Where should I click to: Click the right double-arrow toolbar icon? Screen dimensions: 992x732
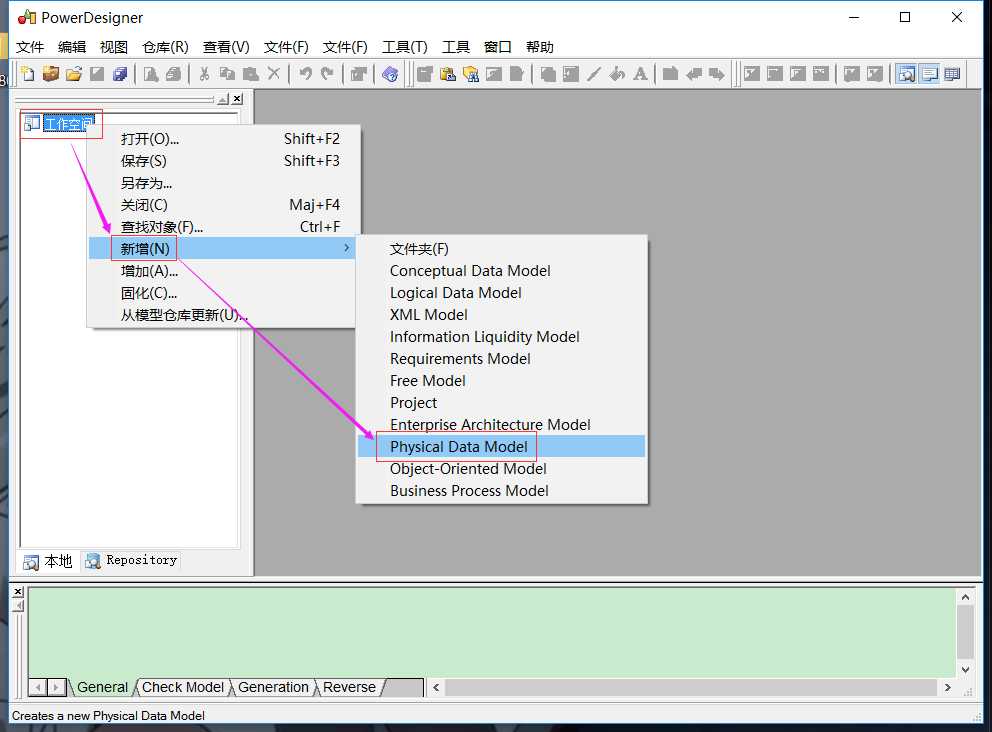pos(717,74)
